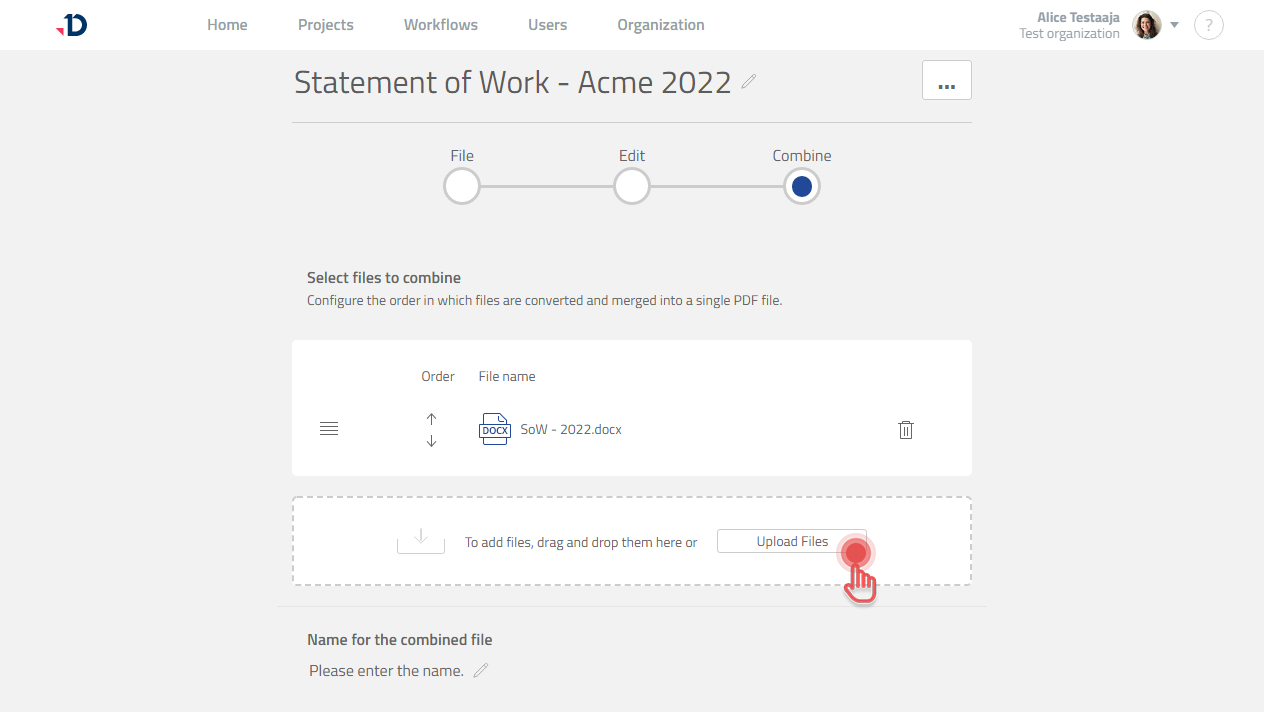This screenshot has width=1264, height=712.
Task: Open the Organization navigation link
Action: click(x=660, y=25)
